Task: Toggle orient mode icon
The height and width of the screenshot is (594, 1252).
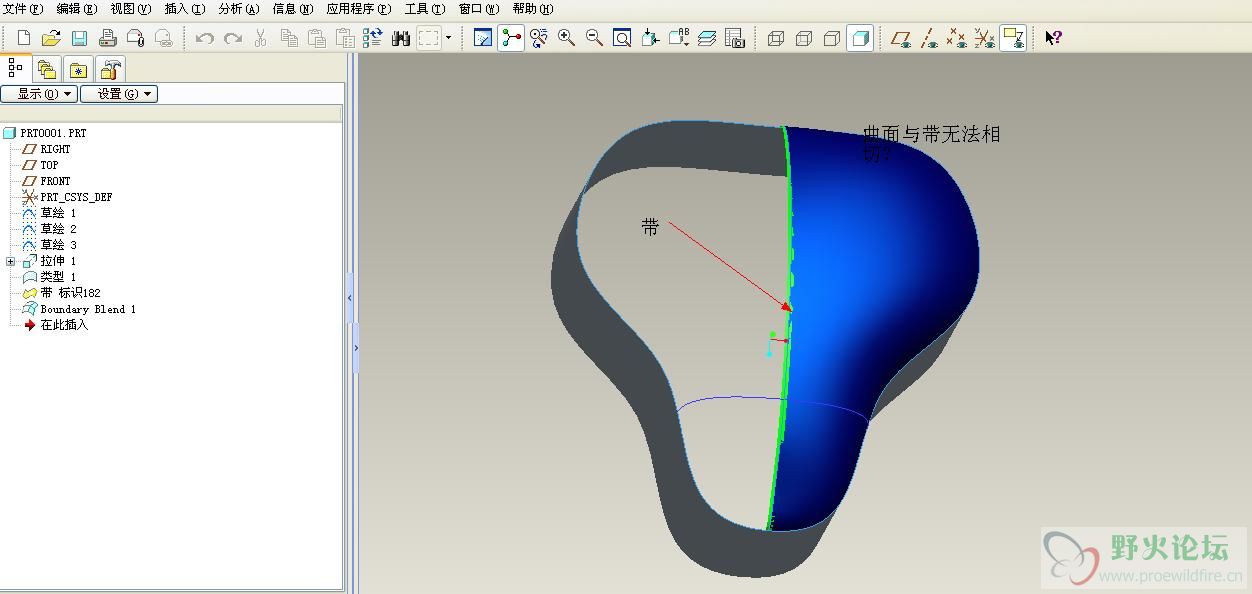Action: tap(539, 38)
